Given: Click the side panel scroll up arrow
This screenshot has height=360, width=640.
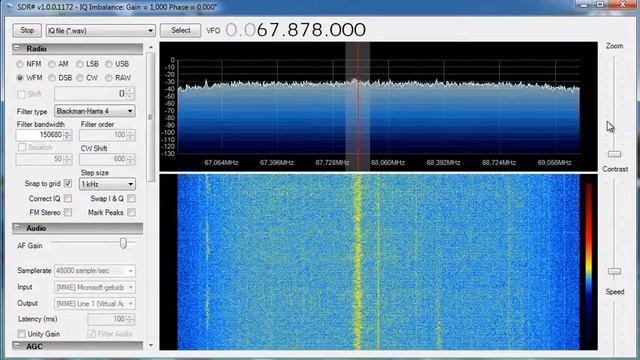Looking at the screenshot, I should pyautogui.click(x=151, y=47).
